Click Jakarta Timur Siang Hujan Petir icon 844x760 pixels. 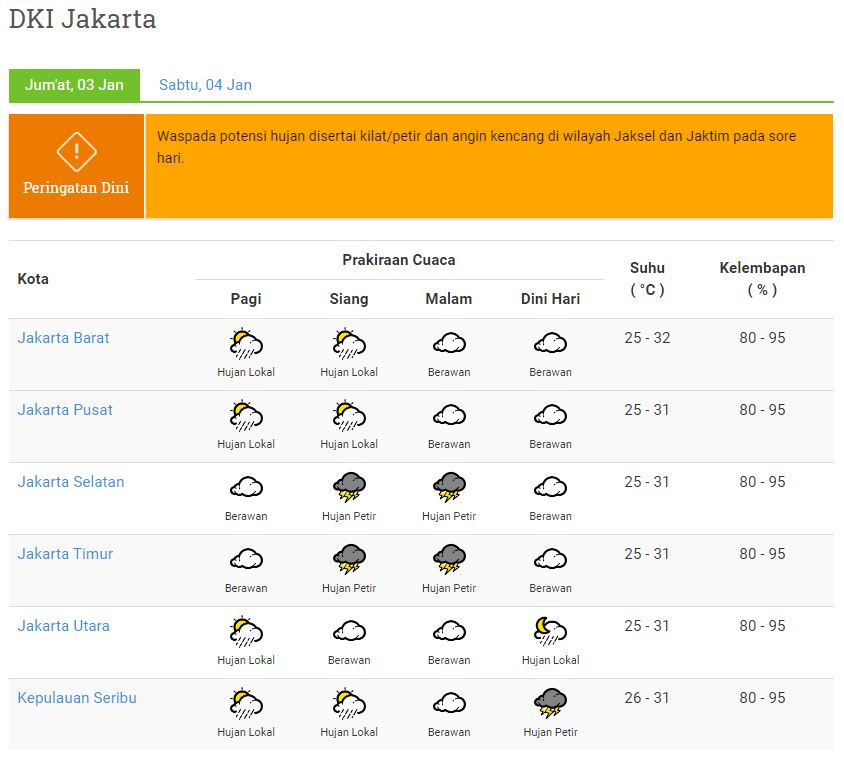point(349,559)
